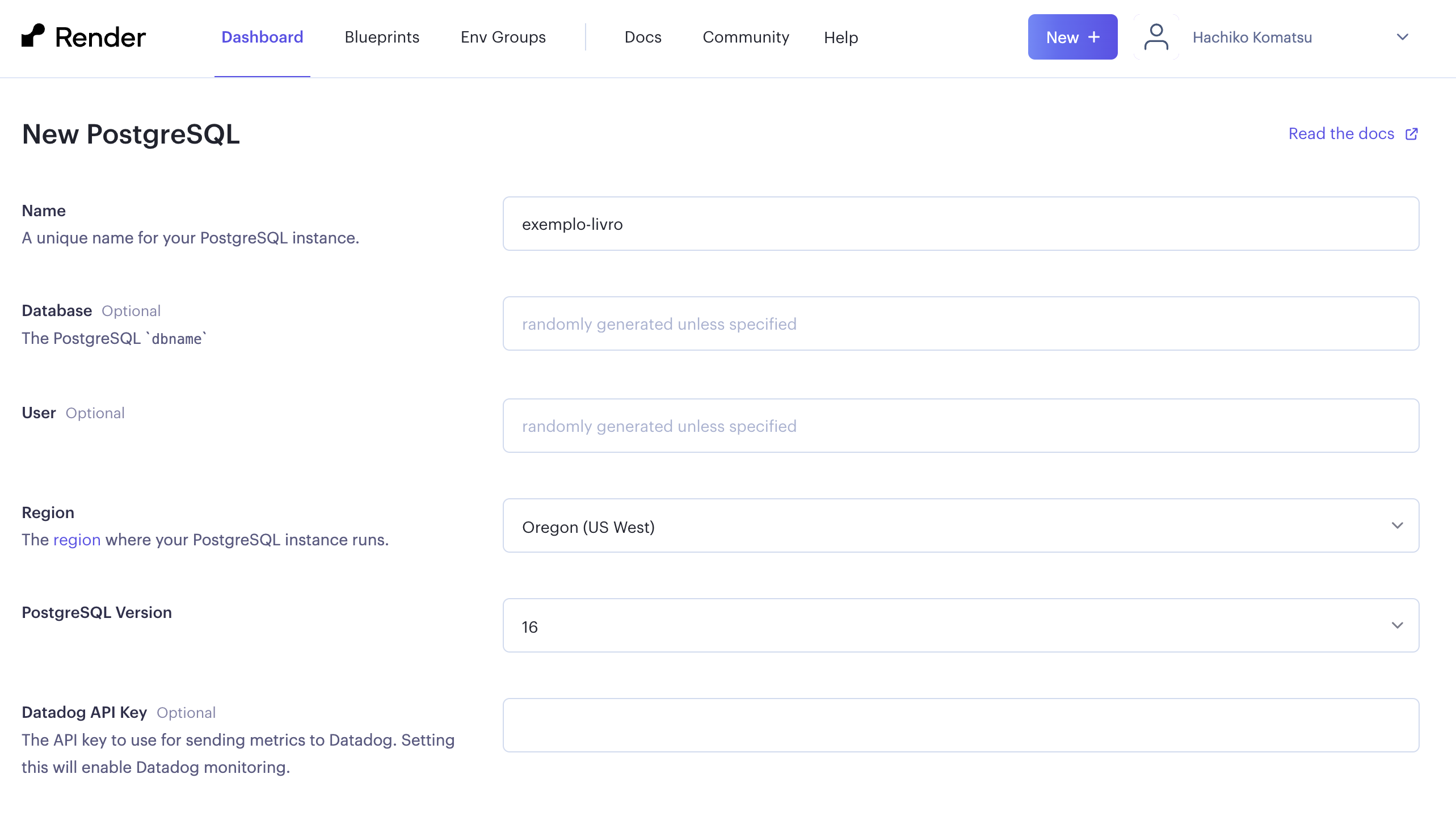Expand the account menu chevron
Image resolution: width=1456 pixels, height=816 pixels.
[x=1402, y=37]
